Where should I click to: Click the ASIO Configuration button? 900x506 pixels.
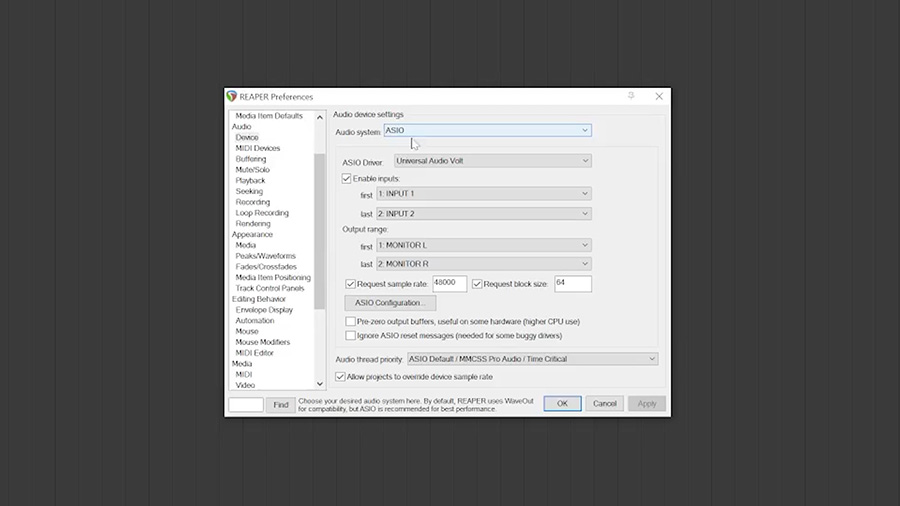390,302
